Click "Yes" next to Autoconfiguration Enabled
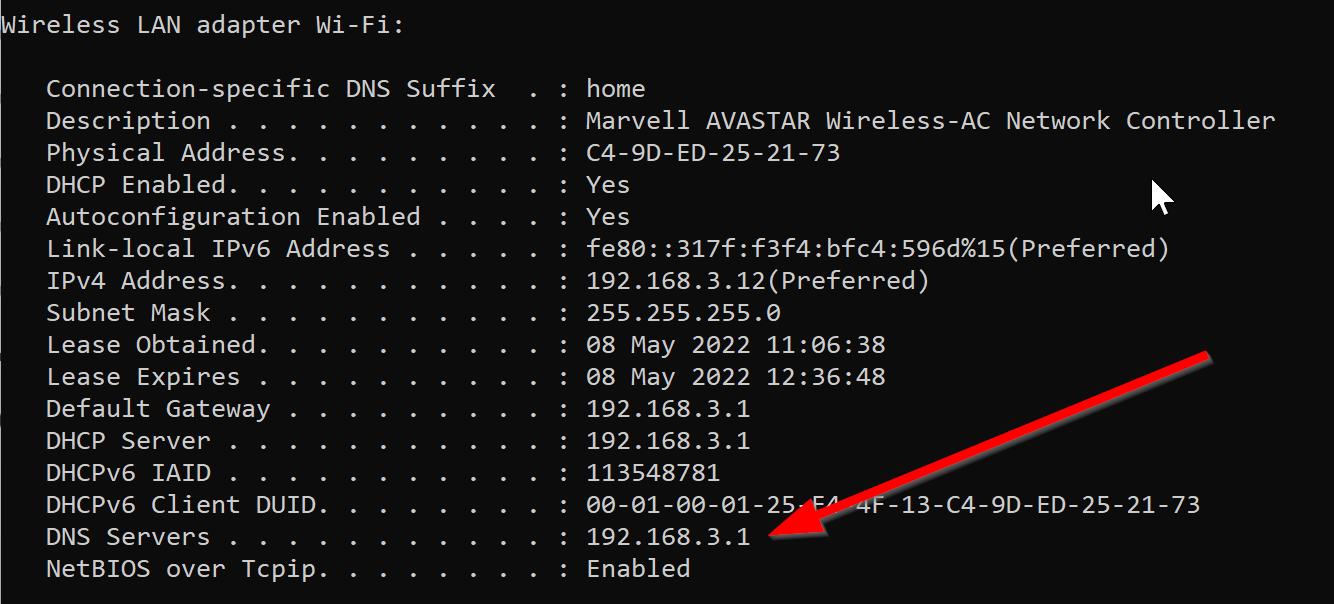 [x=608, y=217]
